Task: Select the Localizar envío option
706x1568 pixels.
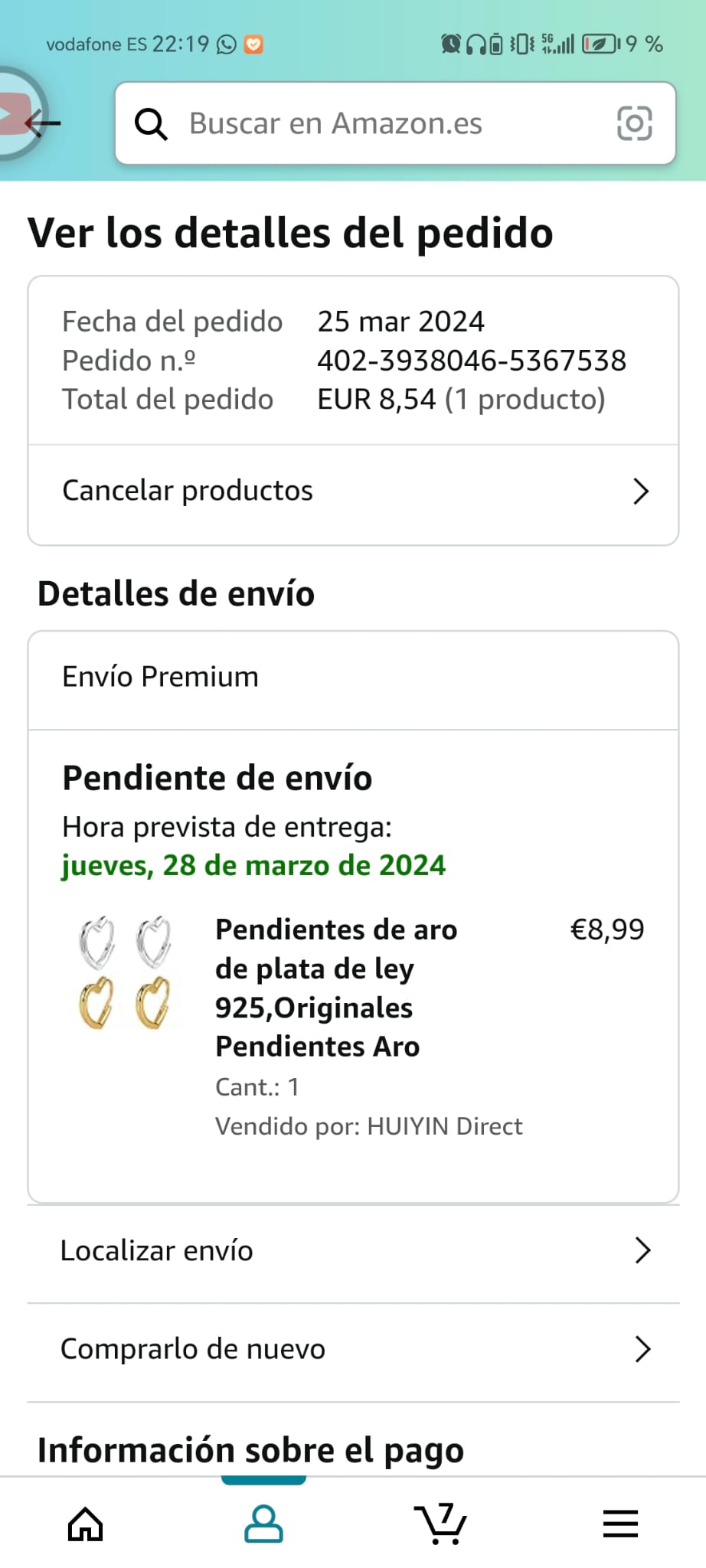Action: [157, 1250]
